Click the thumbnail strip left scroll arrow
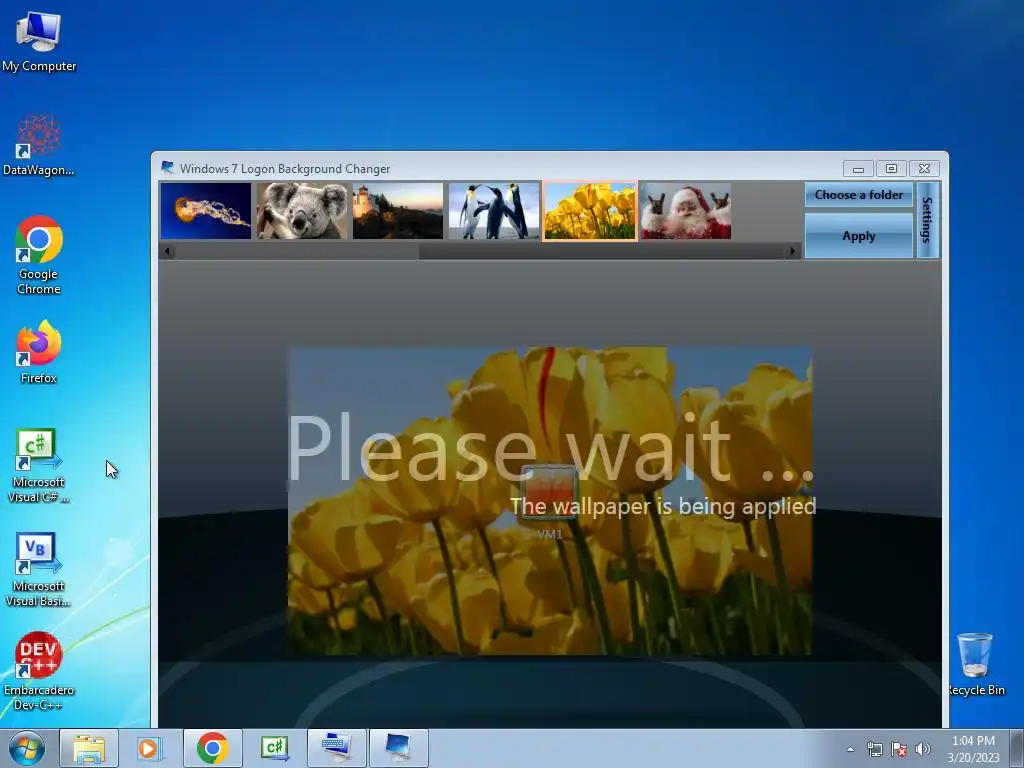Viewport: 1024px width, 768px height. tap(168, 251)
